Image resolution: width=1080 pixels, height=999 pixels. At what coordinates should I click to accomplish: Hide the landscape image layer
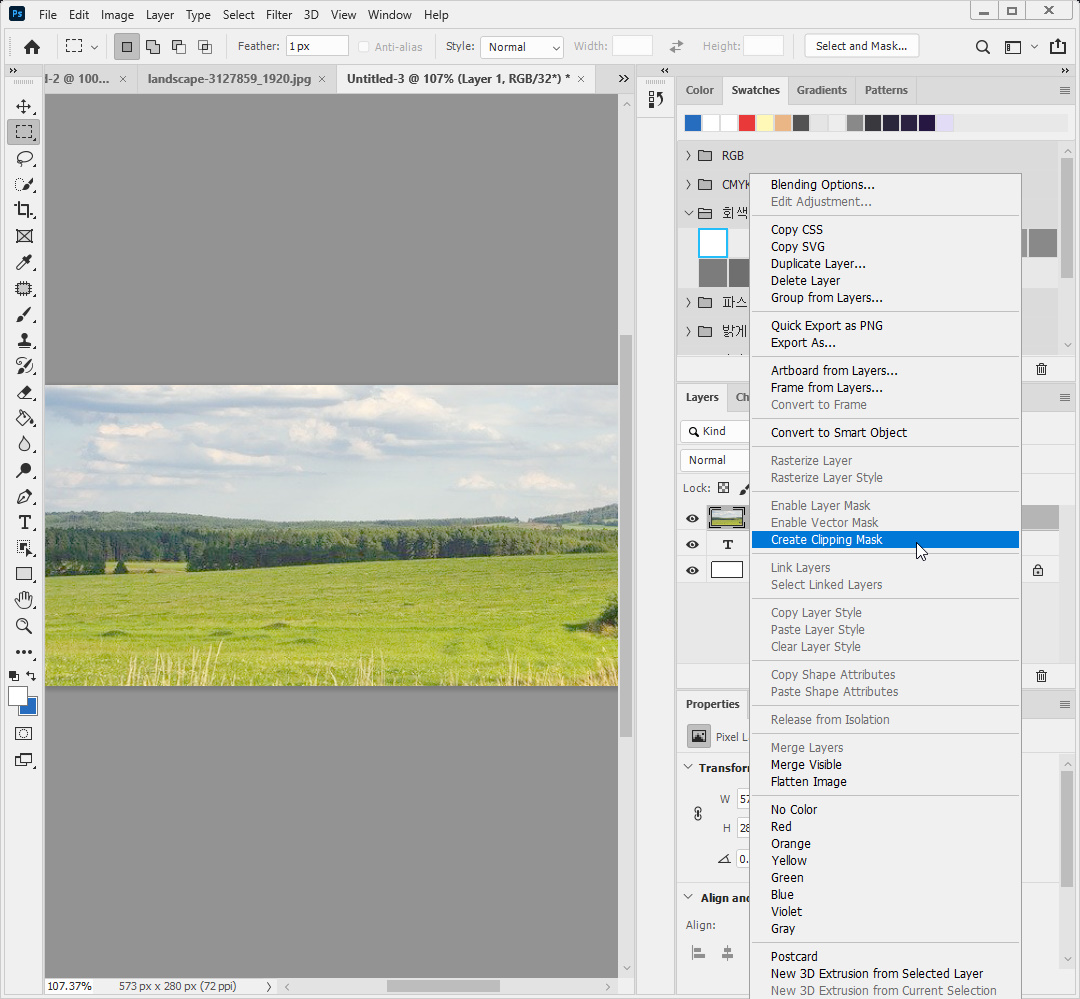pos(692,519)
